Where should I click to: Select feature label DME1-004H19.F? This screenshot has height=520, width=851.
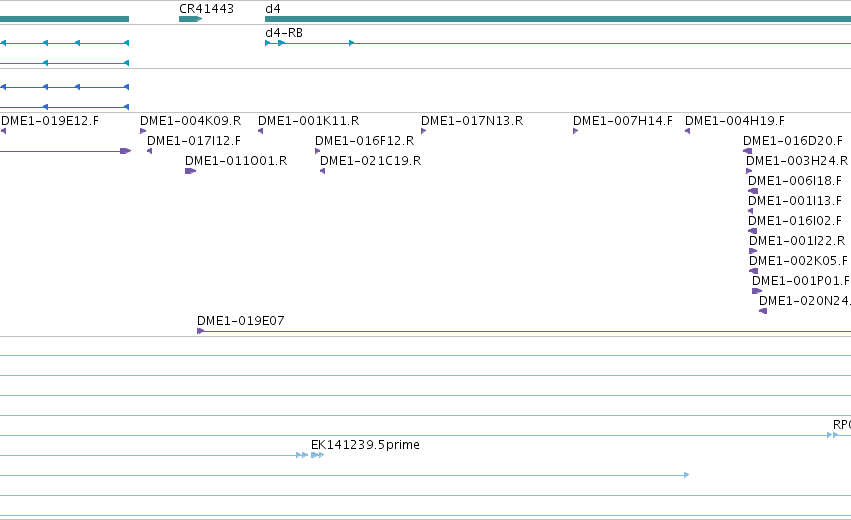point(734,121)
